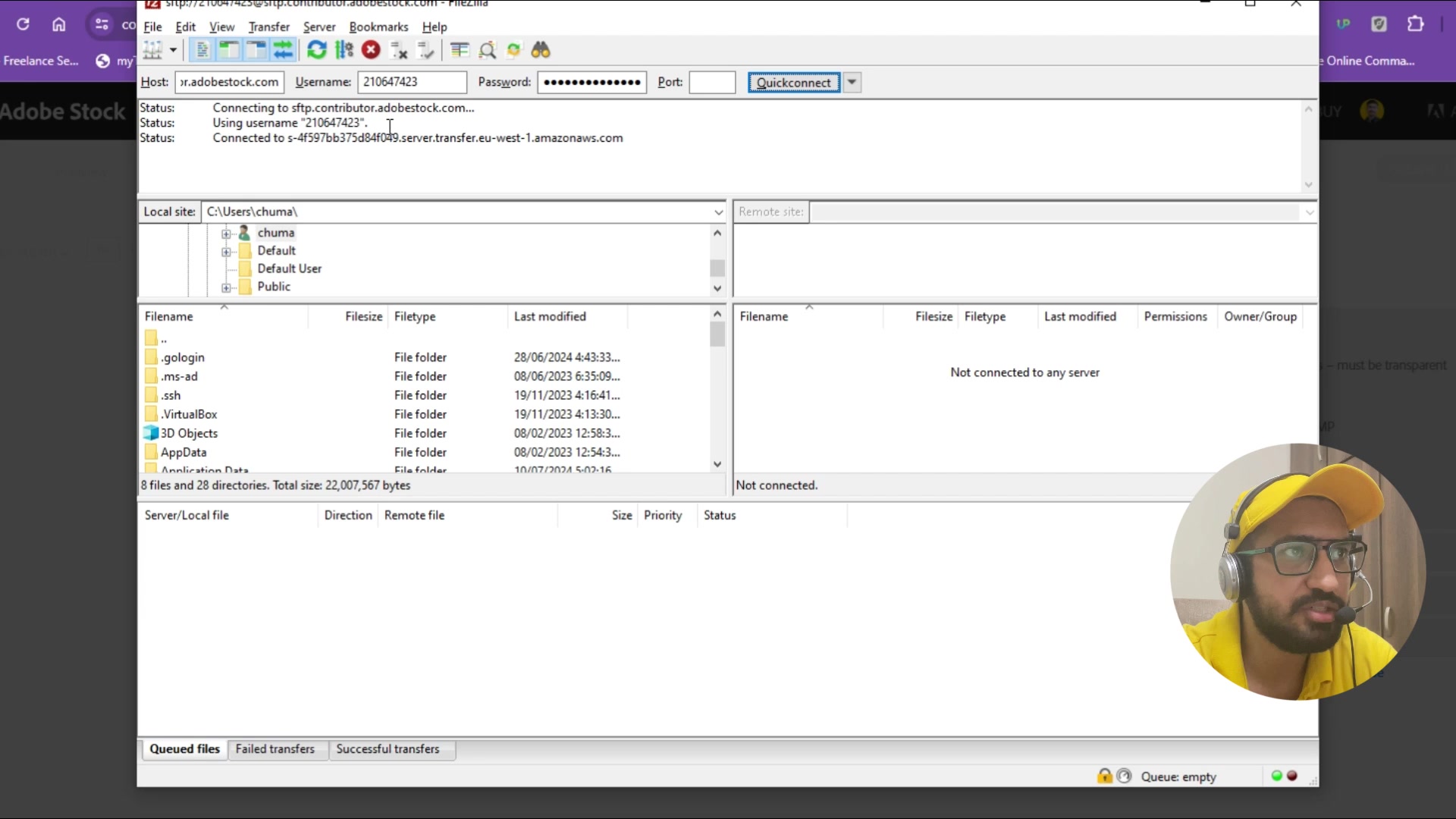
Task: Select the 3D Objects folder
Action: click(189, 433)
